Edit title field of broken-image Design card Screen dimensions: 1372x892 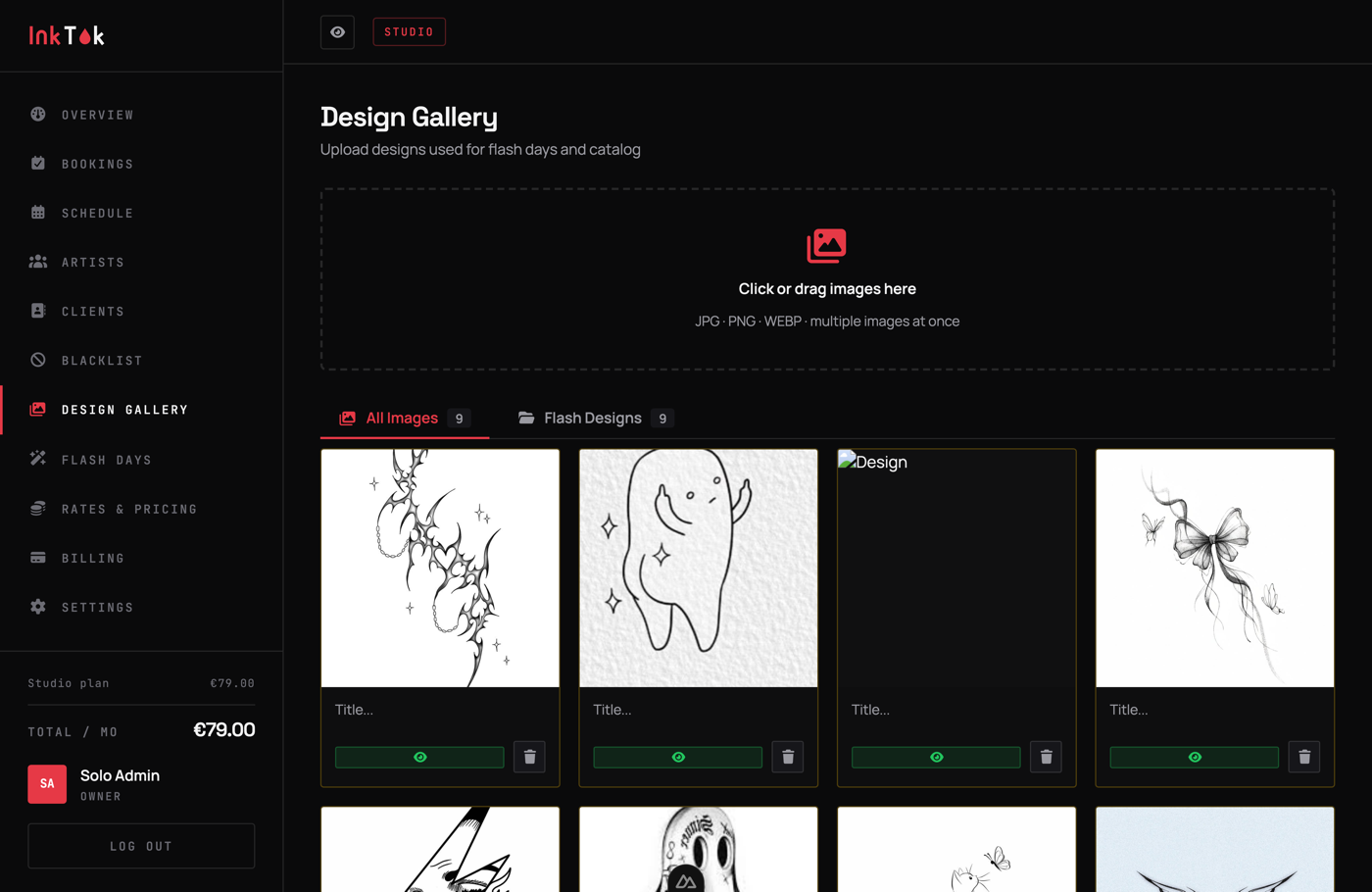click(x=956, y=710)
